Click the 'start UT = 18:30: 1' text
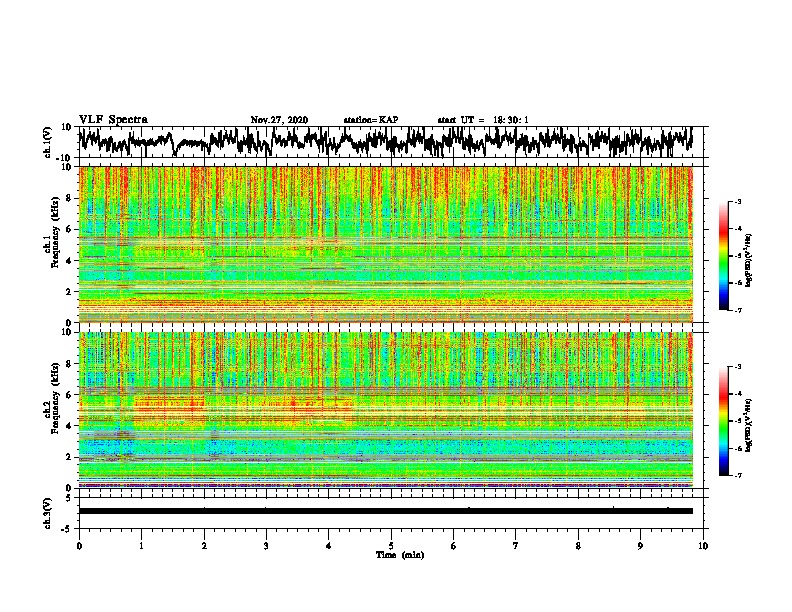 pos(483,120)
